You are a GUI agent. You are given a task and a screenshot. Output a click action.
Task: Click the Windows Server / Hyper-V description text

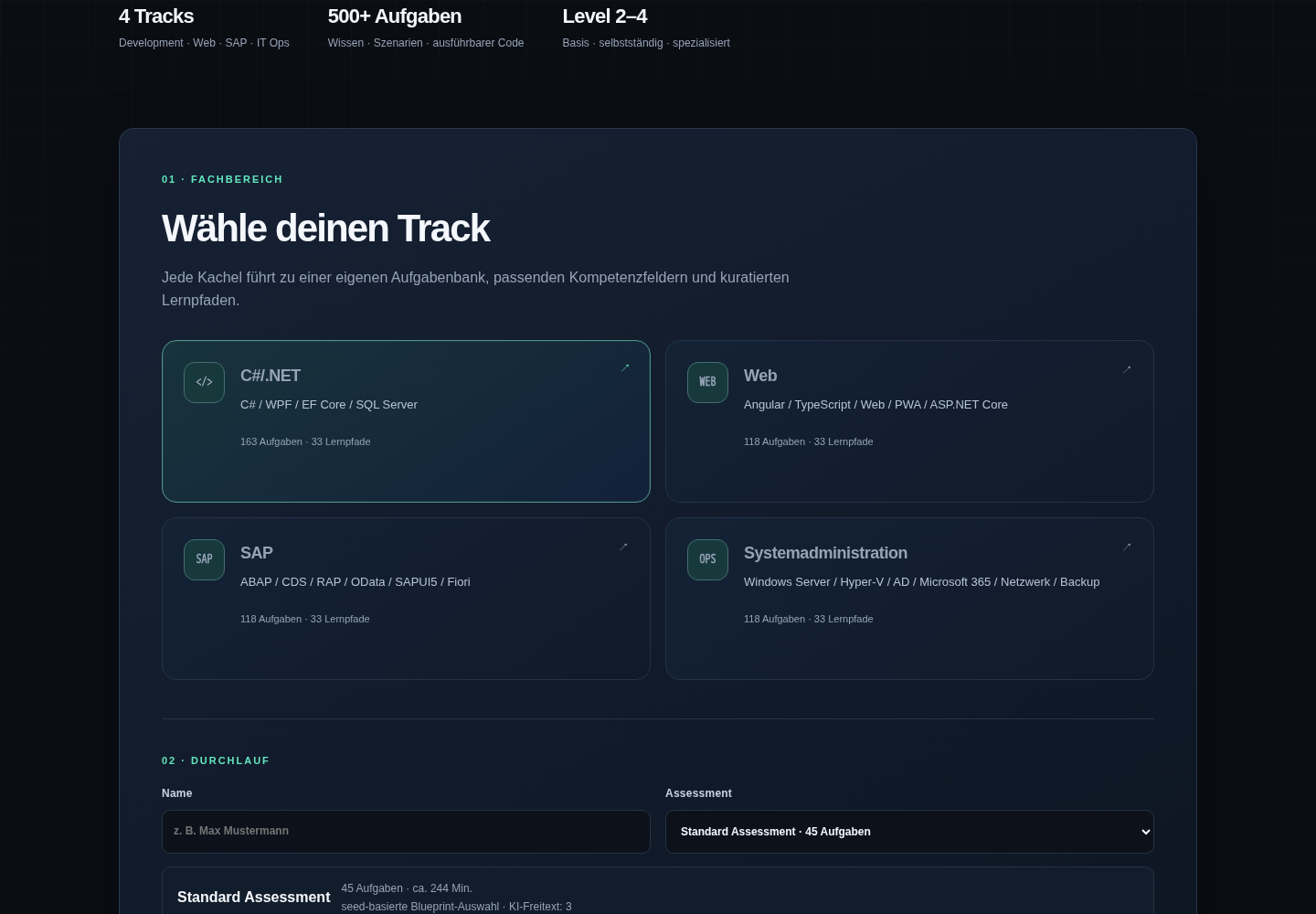tap(921, 581)
